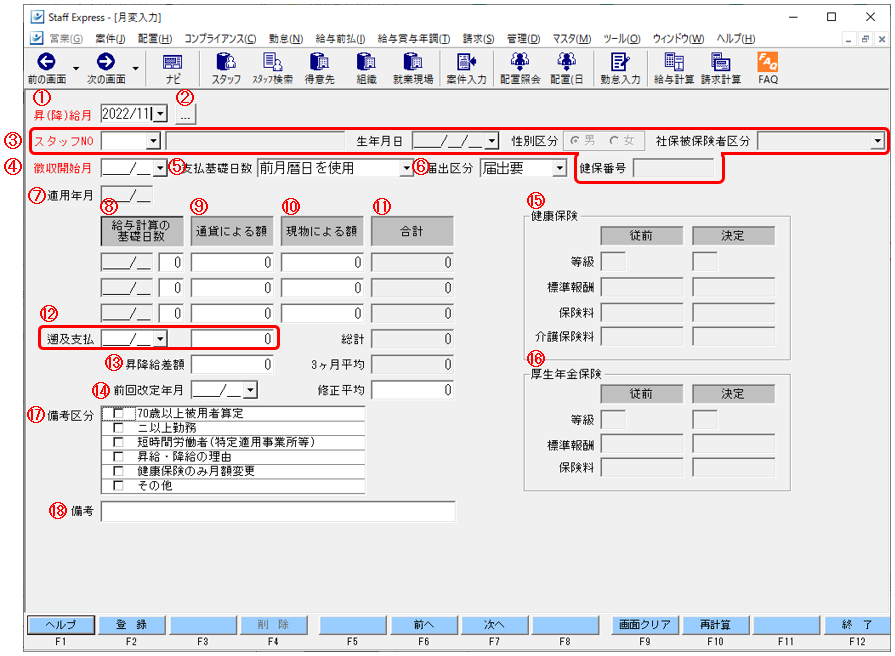Image resolution: width=895 pixels, height=656 pixels.
Task: Open the 案件(J) menu
Action: [110, 39]
